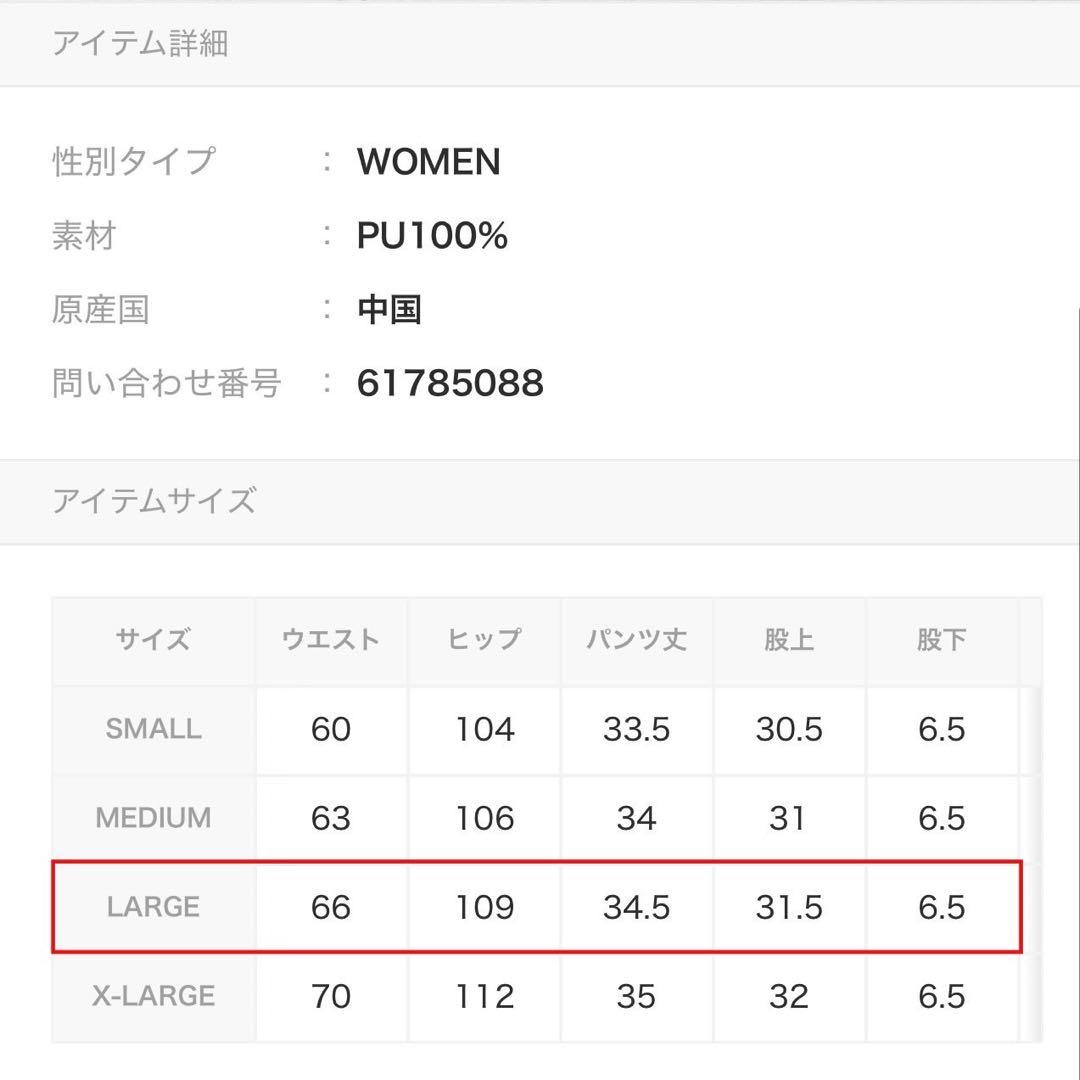The height and width of the screenshot is (1080, 1080).
Task: Select the MEDIUM size row label
Action: coord(153,818)
